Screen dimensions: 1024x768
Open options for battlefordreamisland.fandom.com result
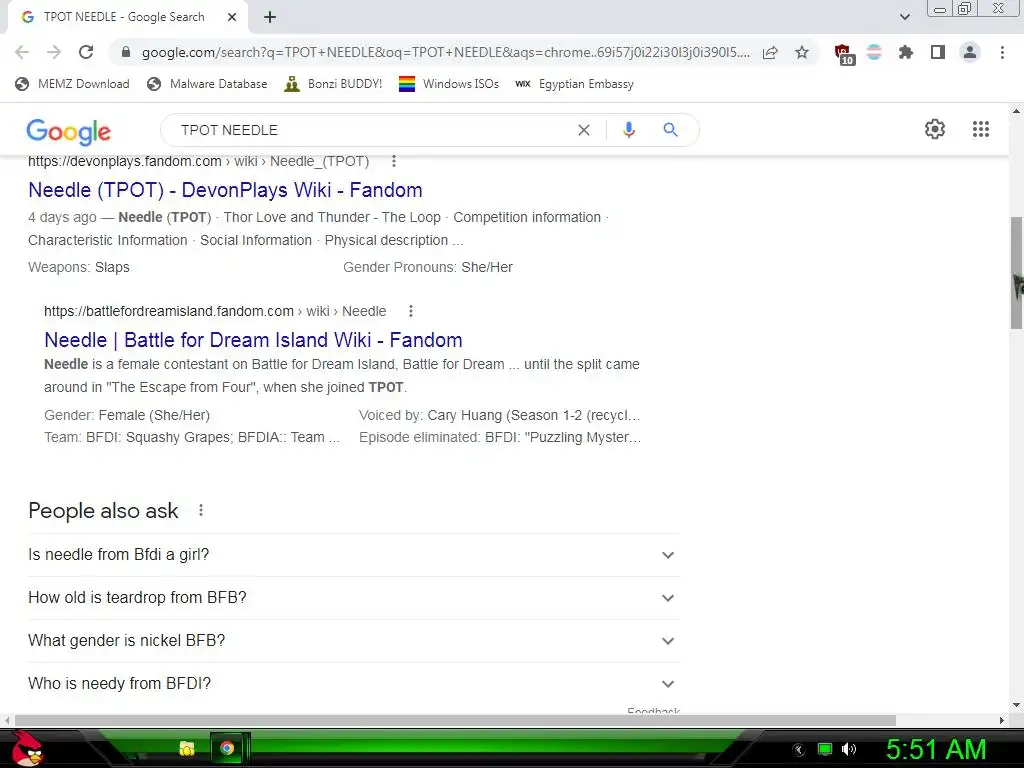point(410,311)
